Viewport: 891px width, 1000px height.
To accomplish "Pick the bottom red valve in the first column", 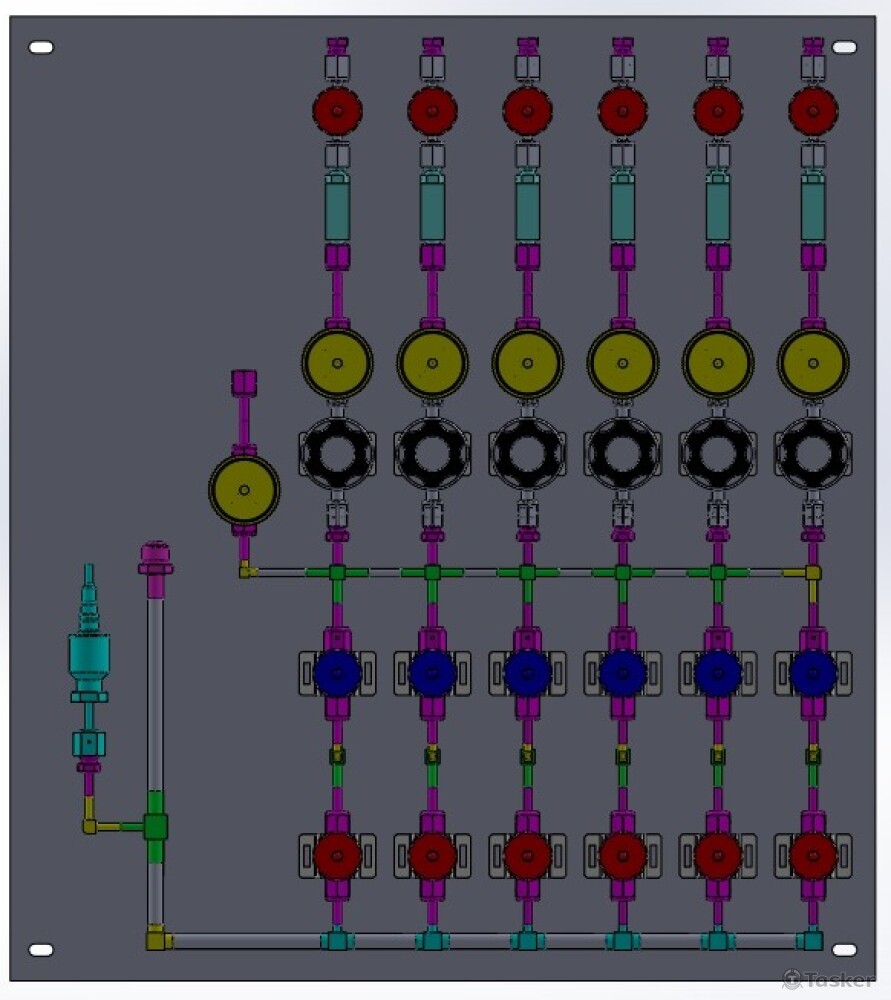I will tap(337, 856).
